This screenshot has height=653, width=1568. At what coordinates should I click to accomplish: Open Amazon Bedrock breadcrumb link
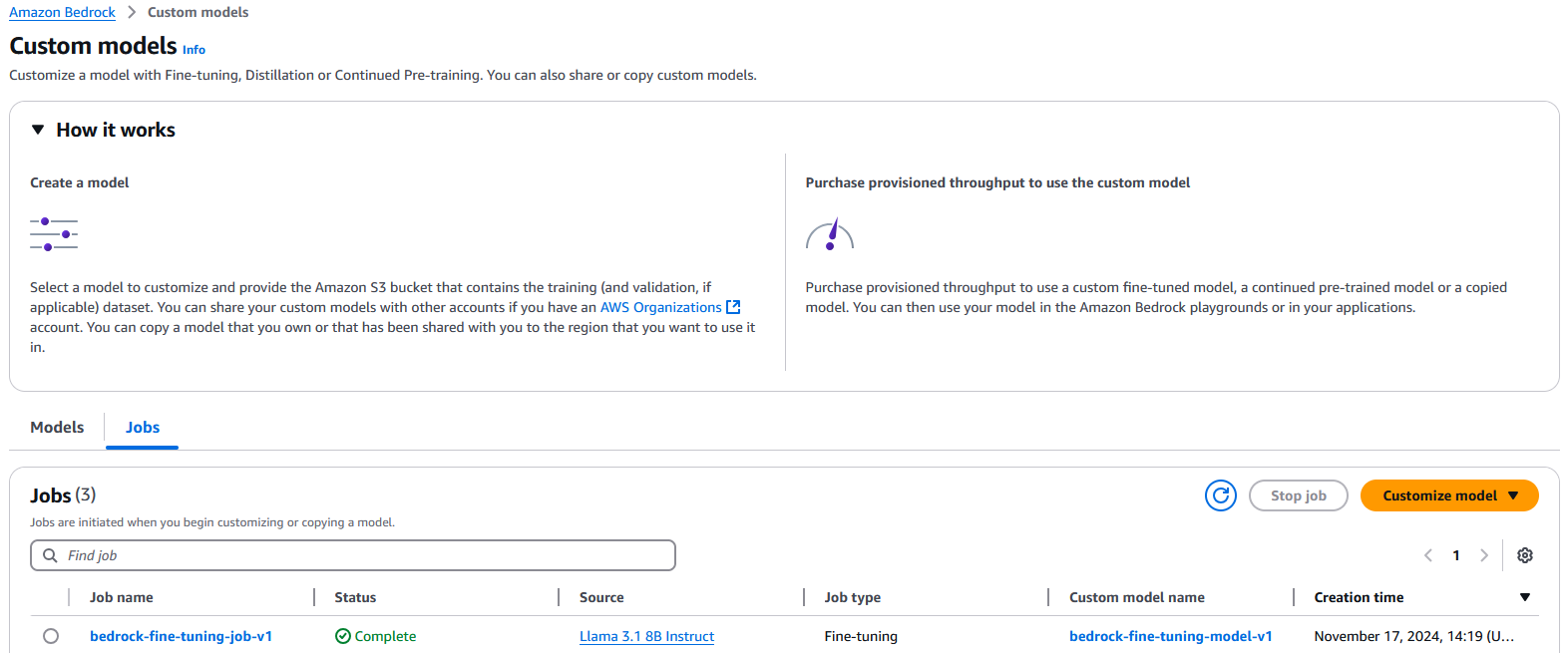click(62, 12)
